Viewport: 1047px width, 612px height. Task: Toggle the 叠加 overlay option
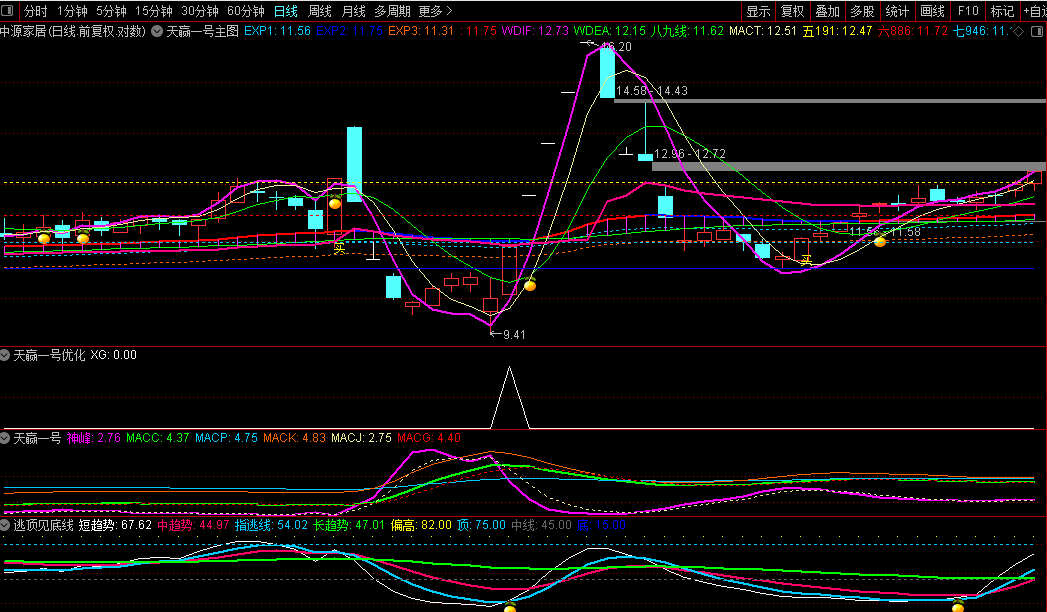(x=827, y=11)
